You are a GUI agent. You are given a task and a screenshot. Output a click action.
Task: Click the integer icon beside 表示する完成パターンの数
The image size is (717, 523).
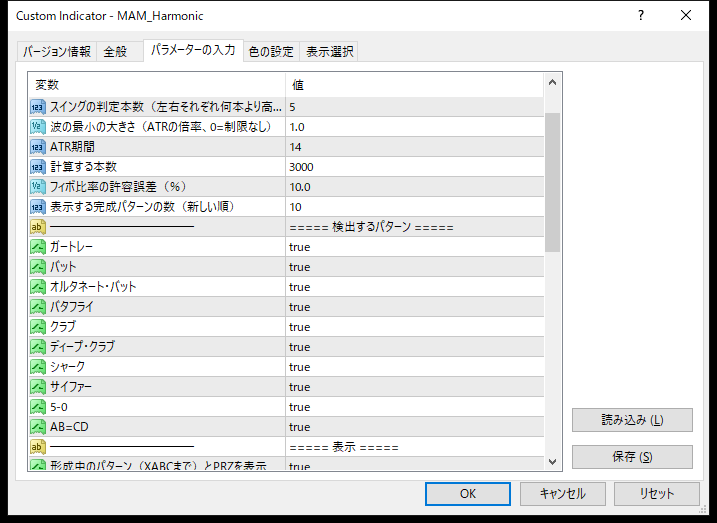coord(38,207)
